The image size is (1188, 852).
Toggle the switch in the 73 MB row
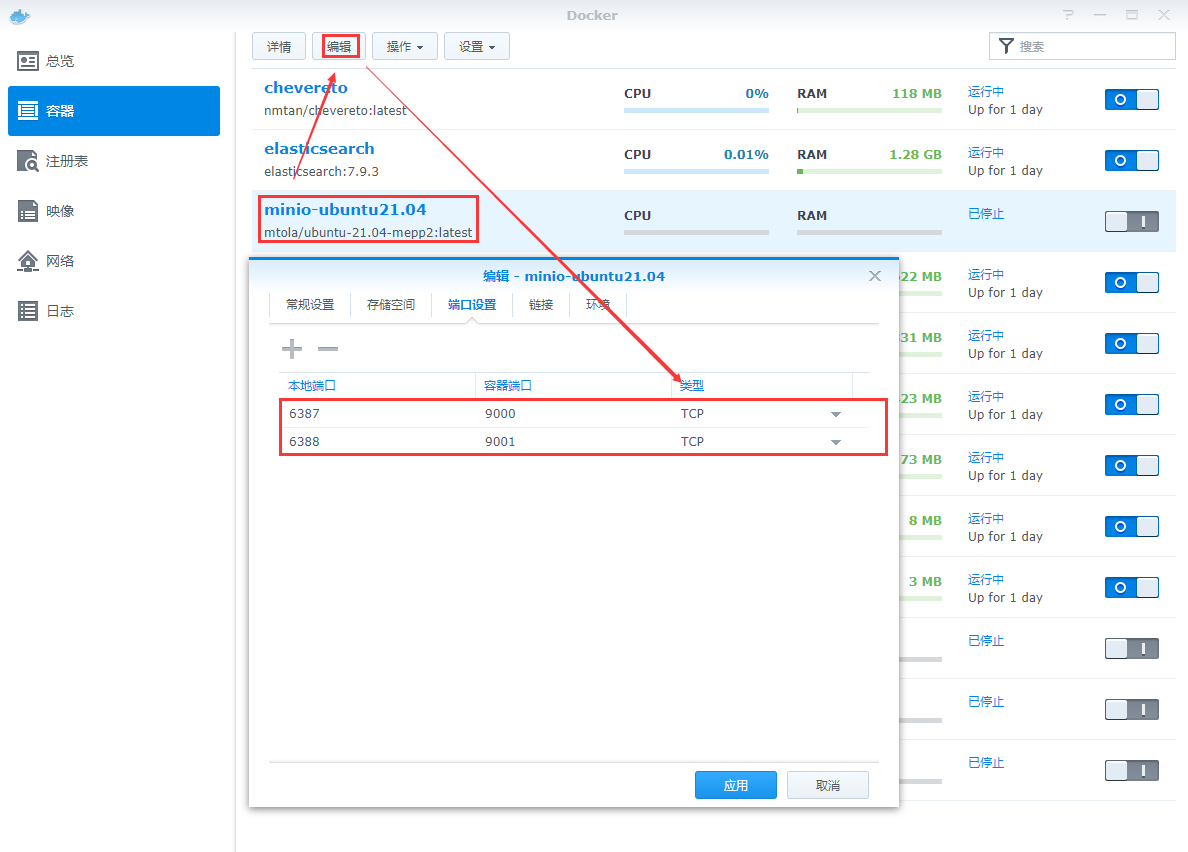[x=1132, y=465]
